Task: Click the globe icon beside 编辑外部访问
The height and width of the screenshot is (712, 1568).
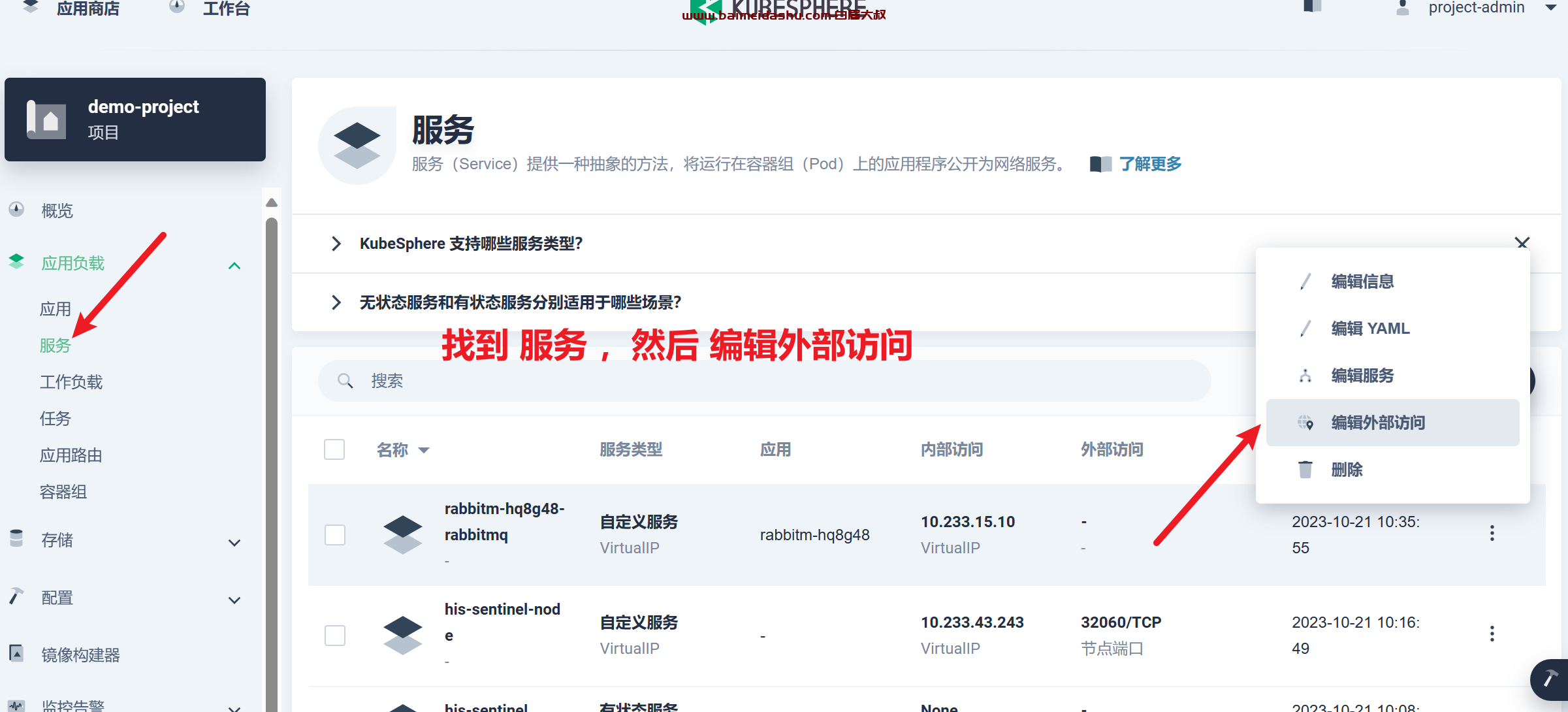Action: (x=1305, y=423)
